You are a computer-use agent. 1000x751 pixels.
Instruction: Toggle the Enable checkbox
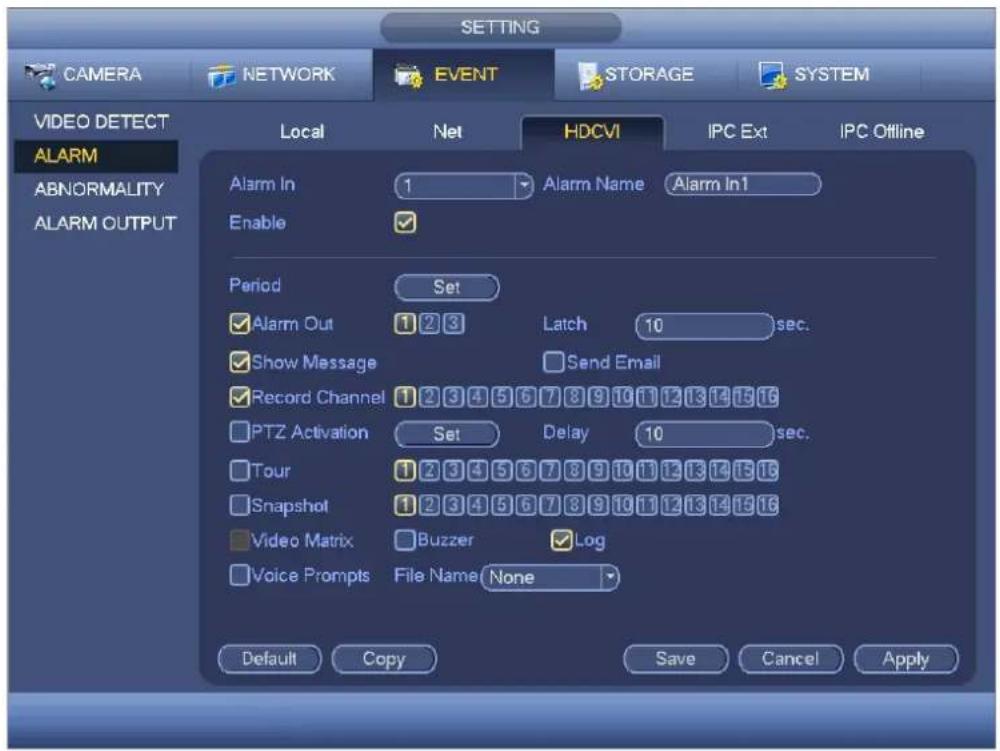(x=406, y=222)
